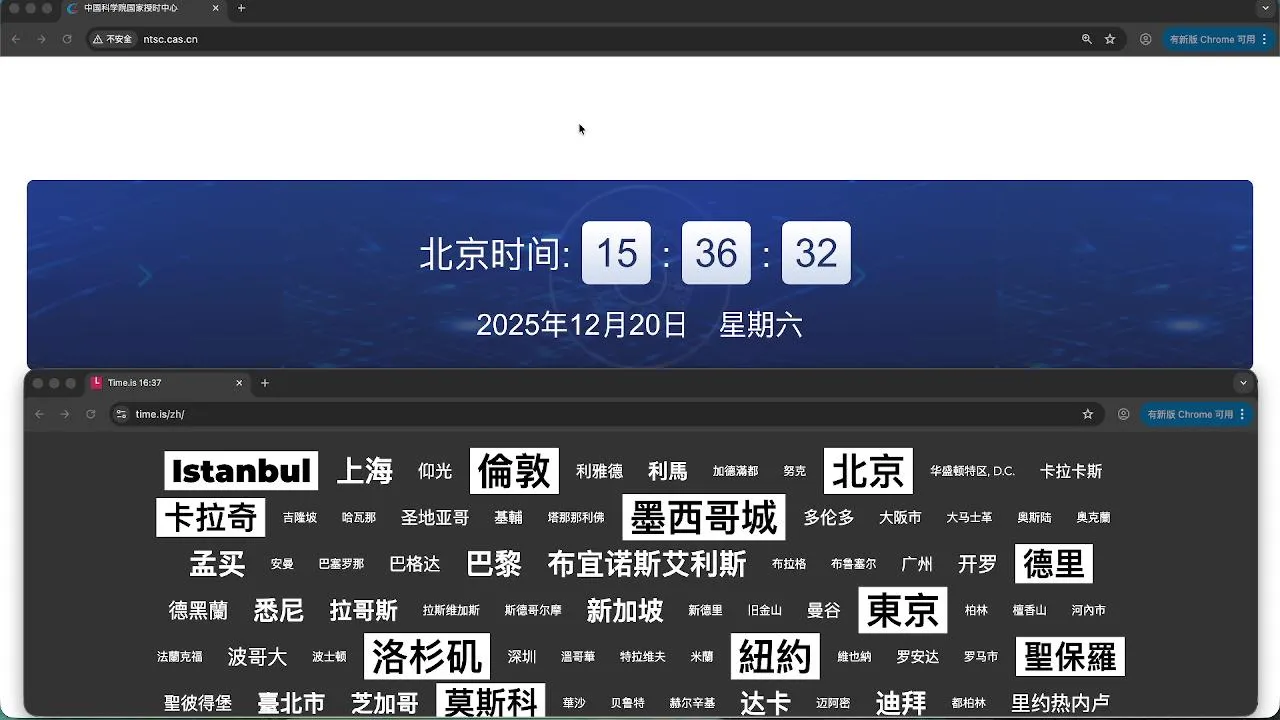Viewport: 1280px width, 720px height.
Task: Open the 仰光 city link
Action: [435, 471]
